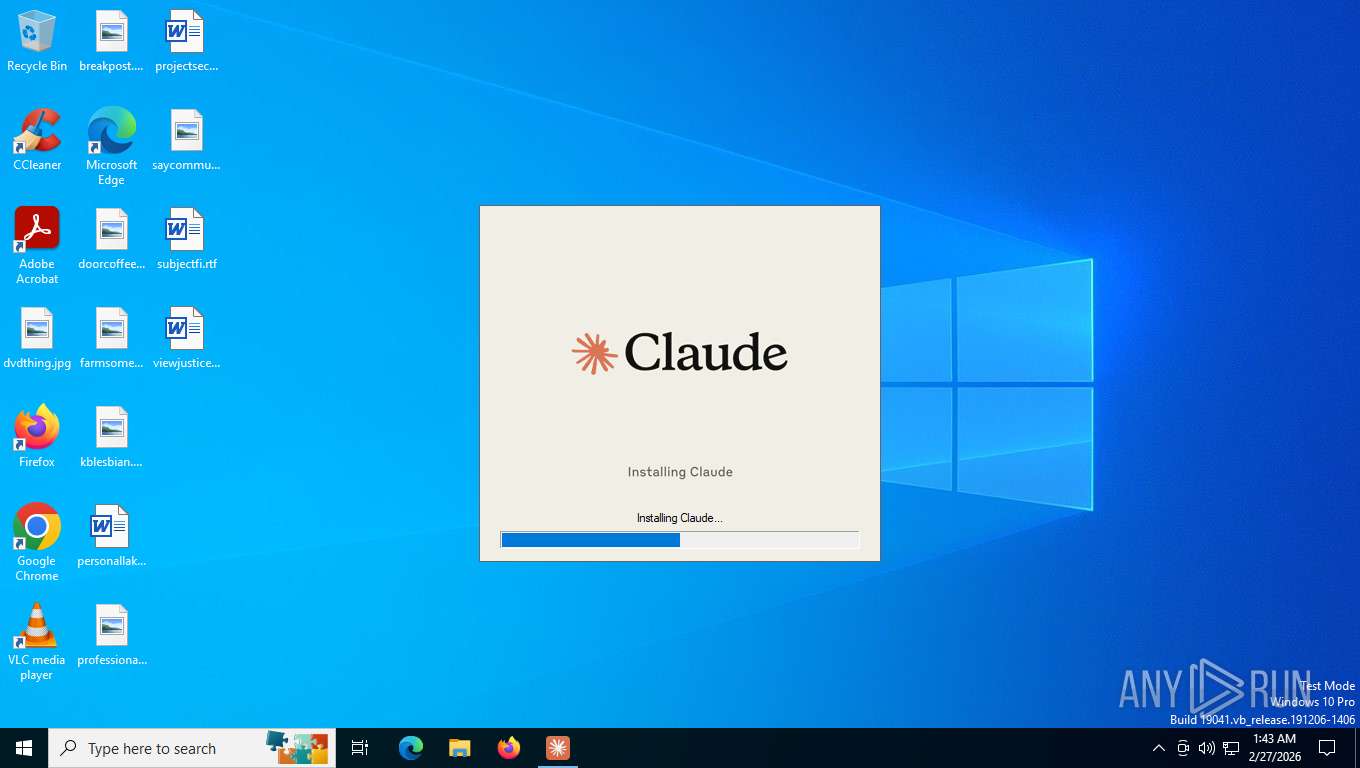Image resolution: width=1360 pixels, height=768 pixels.
Task: Click the Claude installer taskbar icon
Action: (557, 748)
